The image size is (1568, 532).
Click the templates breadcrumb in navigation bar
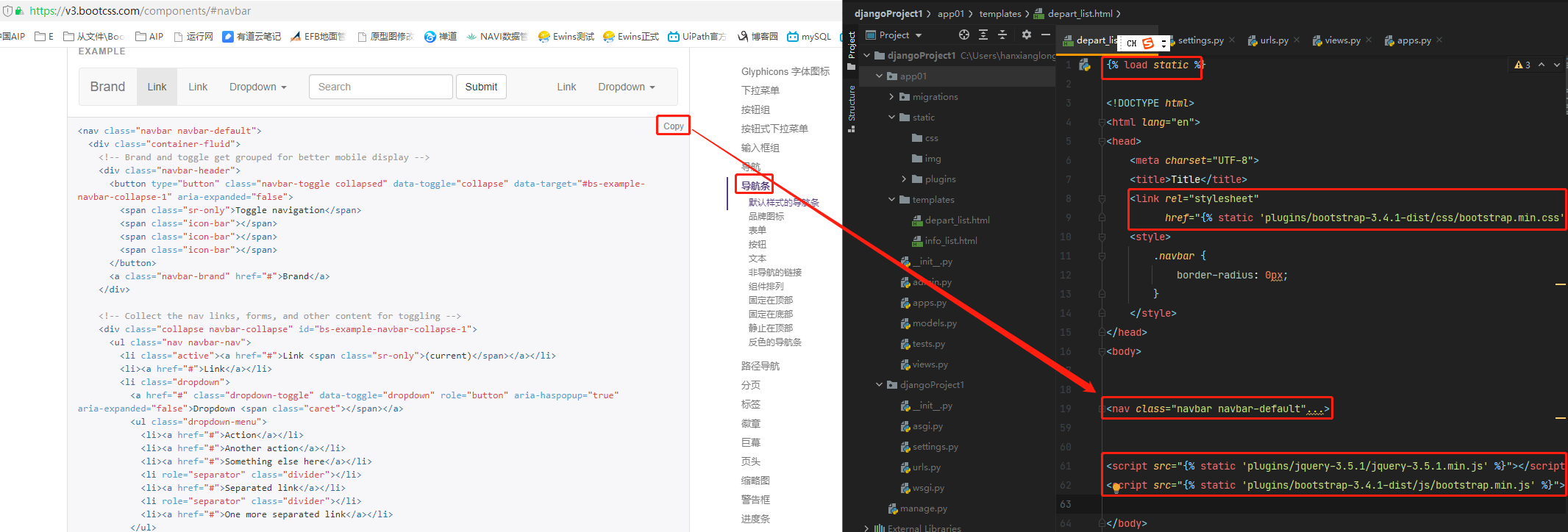coord(1000,13)
